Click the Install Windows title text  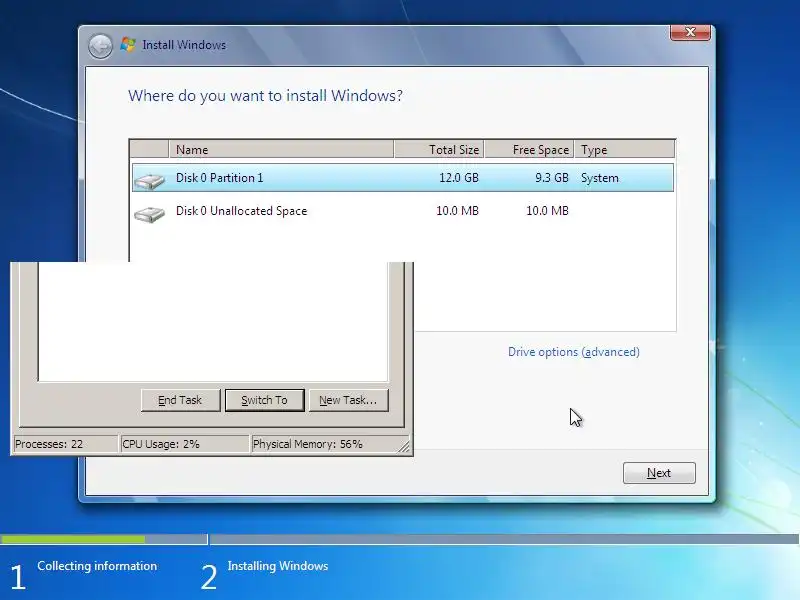click(184, 45)
